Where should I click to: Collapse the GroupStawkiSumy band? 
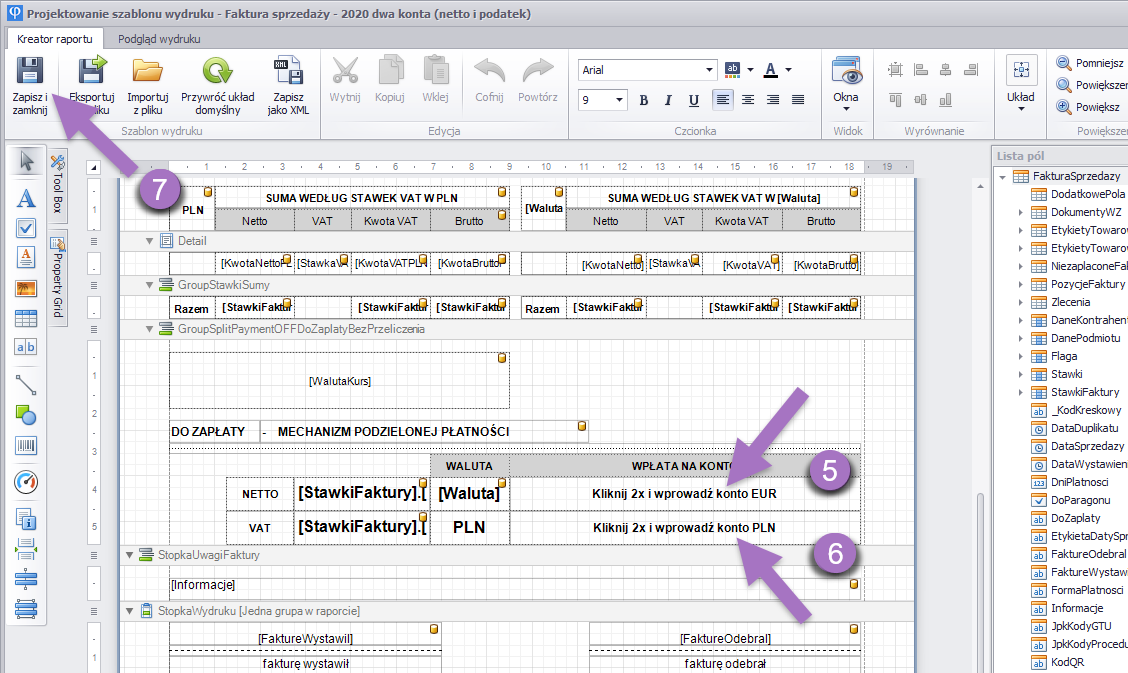point(150,285)
